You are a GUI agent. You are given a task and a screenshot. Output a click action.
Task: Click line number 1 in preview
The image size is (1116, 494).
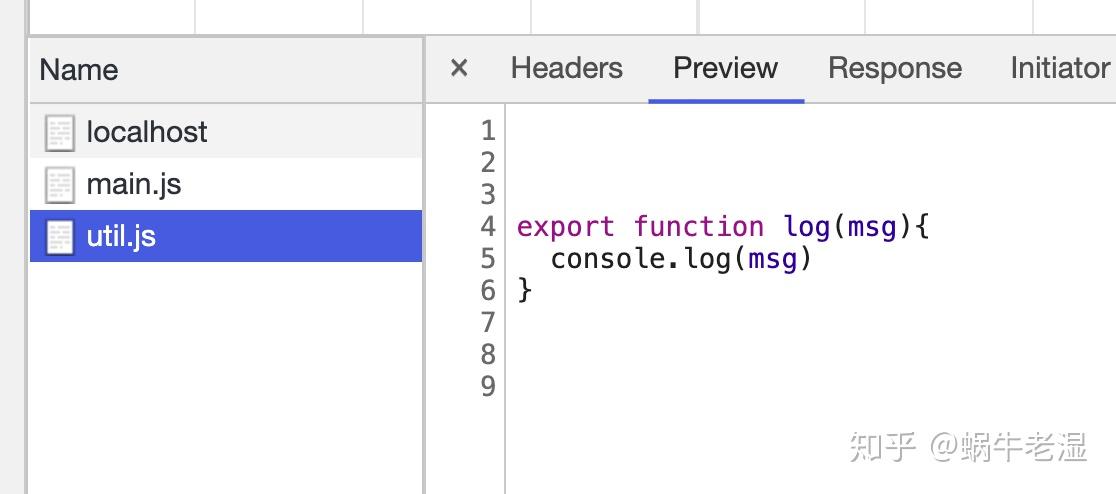point(488,131)
